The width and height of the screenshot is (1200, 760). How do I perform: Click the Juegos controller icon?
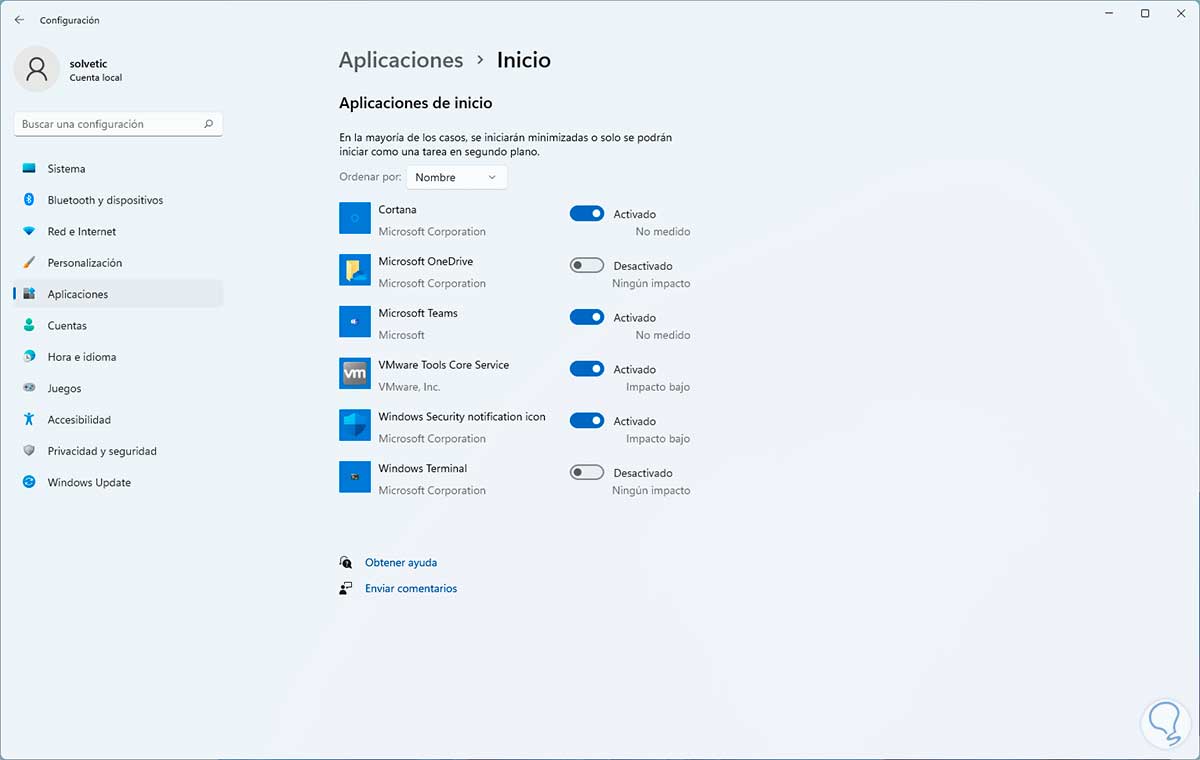click(x=29, y=388)
